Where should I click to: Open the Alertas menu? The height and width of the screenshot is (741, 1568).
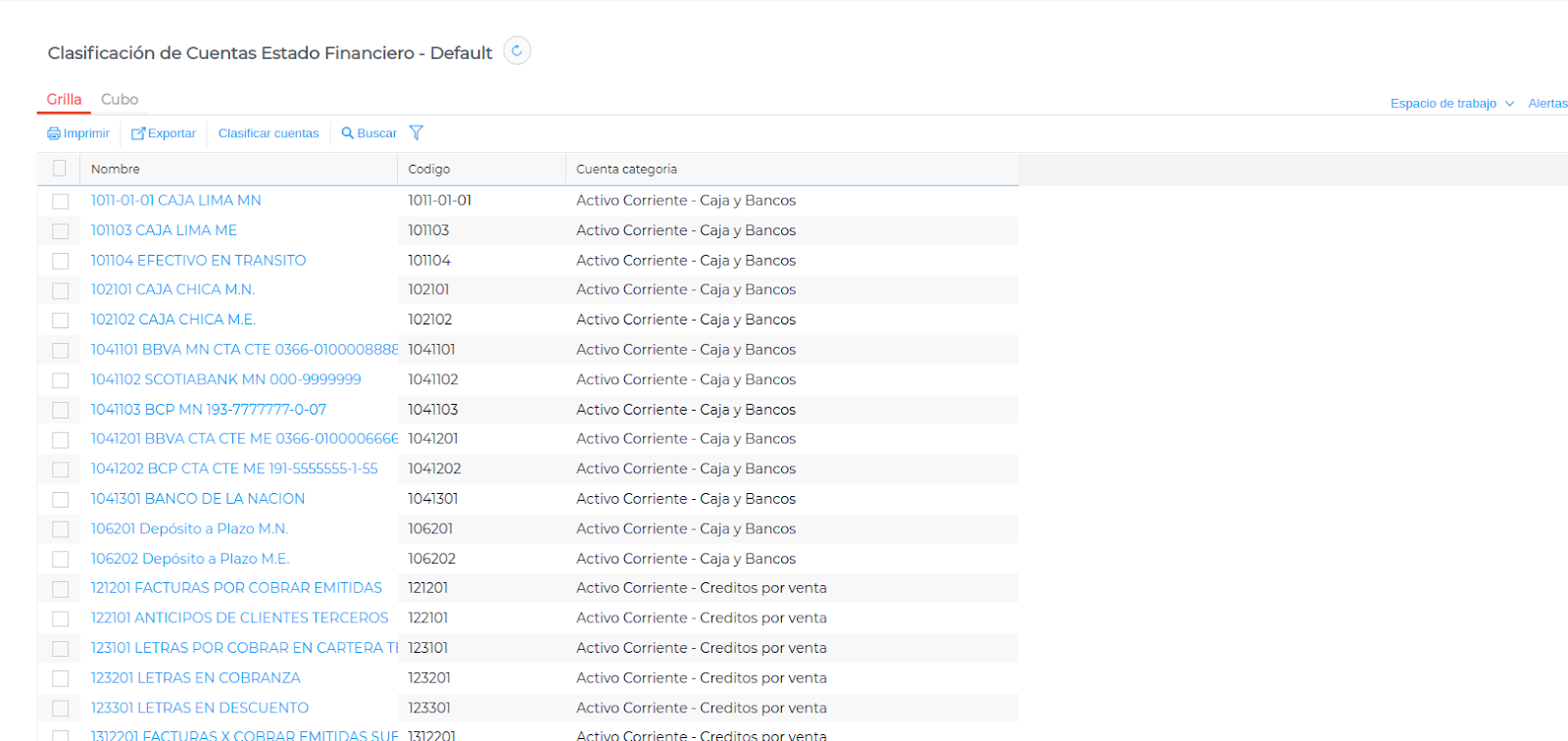[x=1547, y=103]
